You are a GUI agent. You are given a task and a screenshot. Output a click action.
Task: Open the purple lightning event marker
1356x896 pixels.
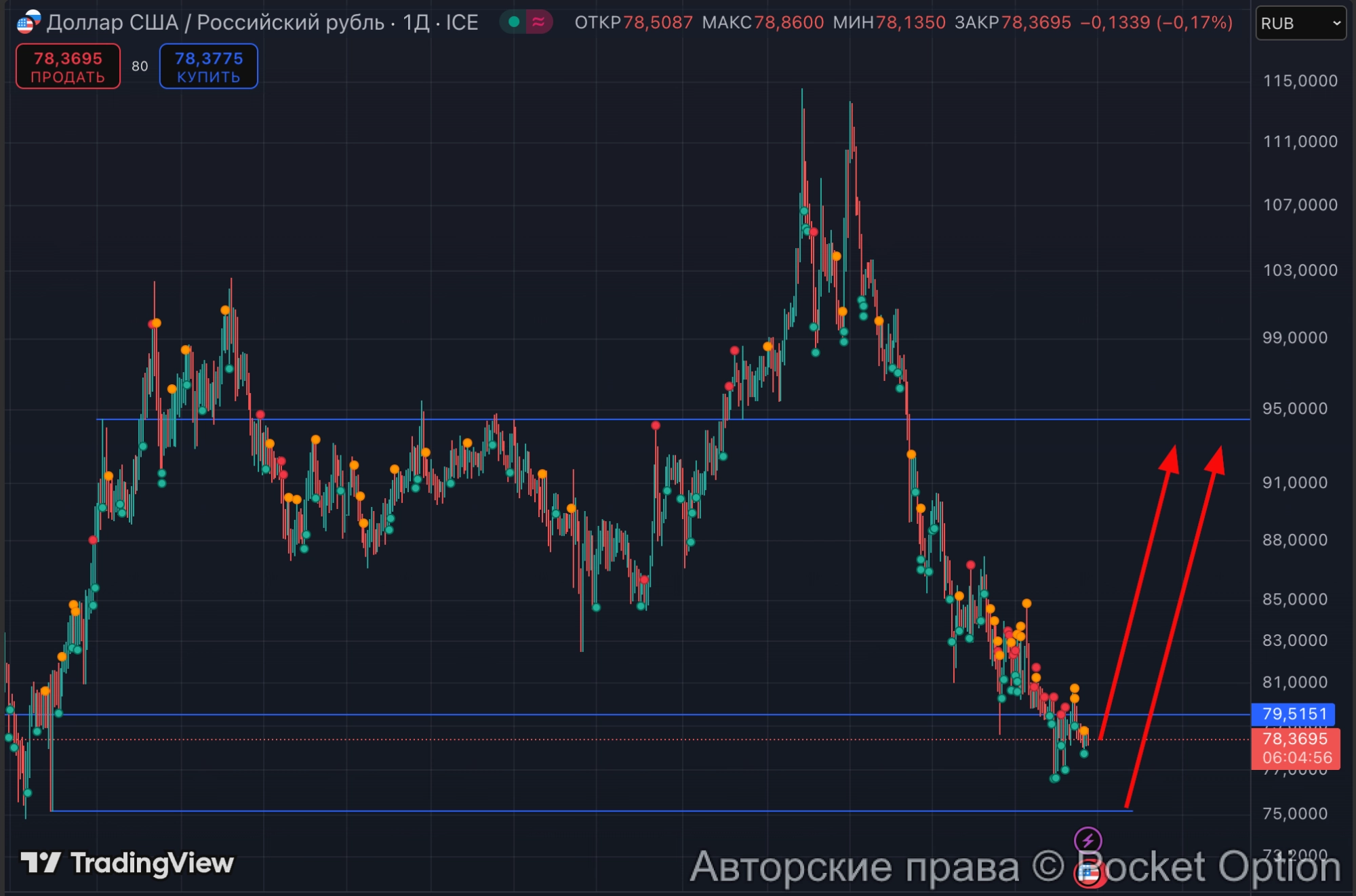click(1088, 840)
